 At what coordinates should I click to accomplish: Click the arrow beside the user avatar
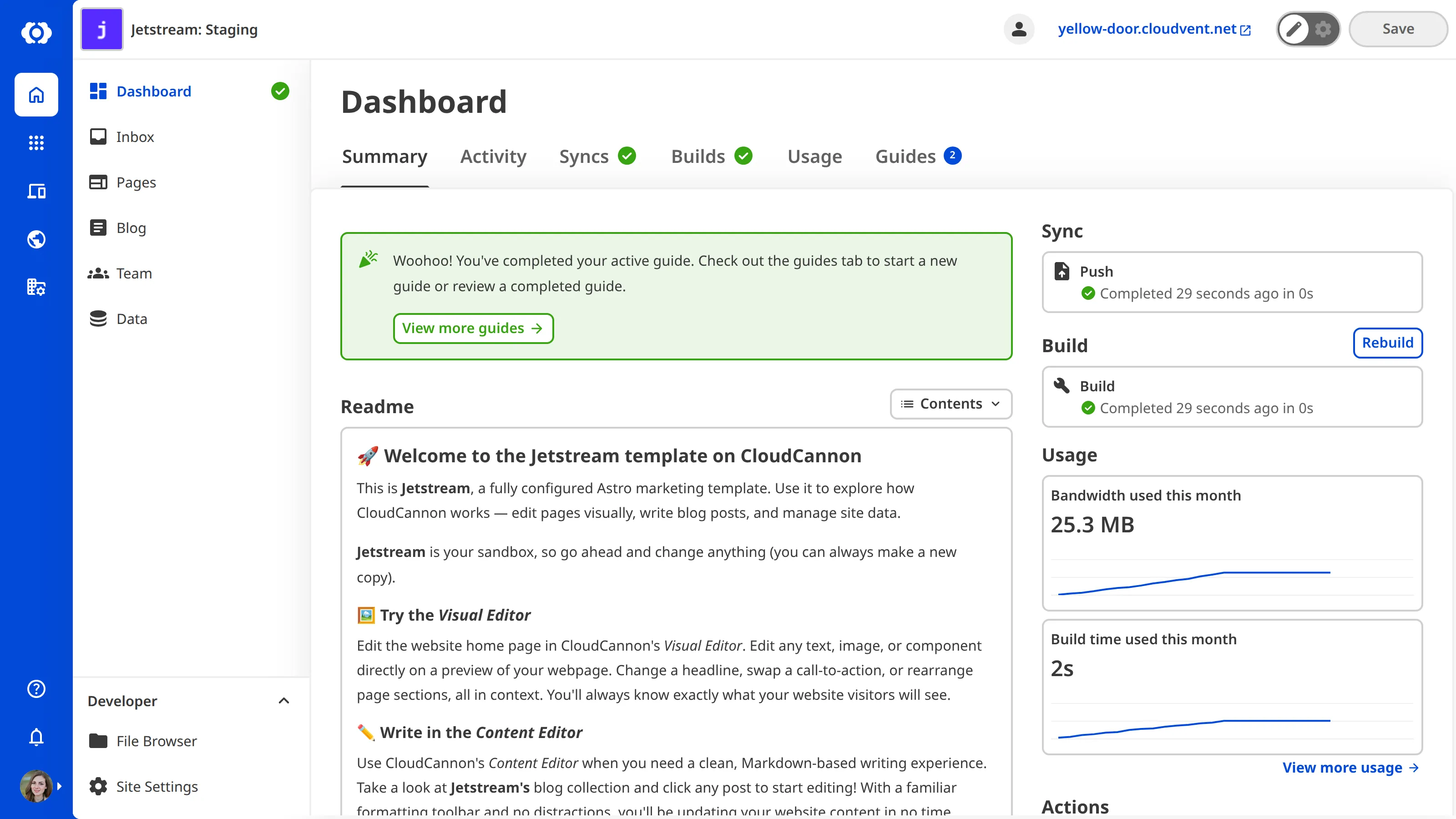[59, 786]
